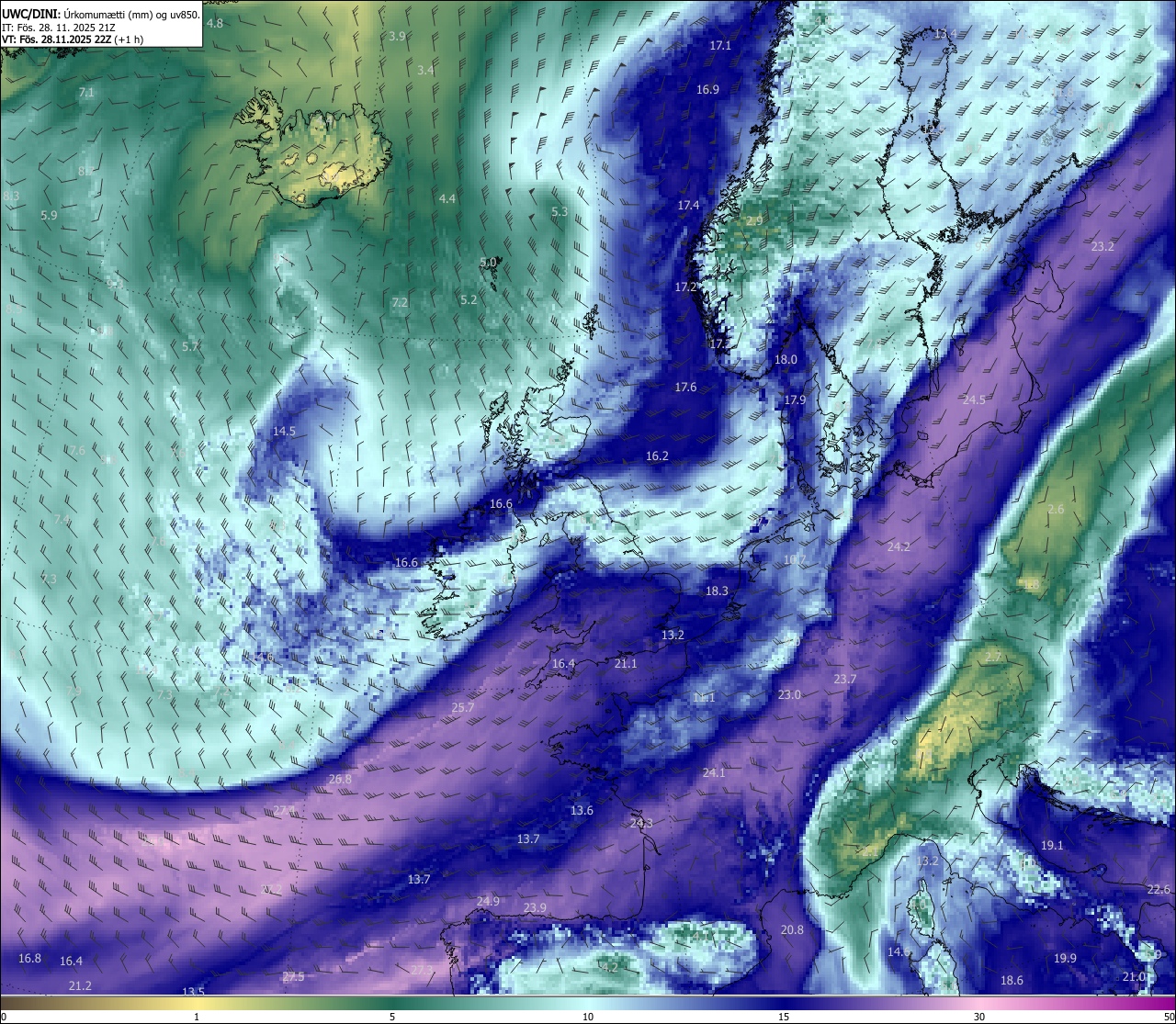This screenshot has height=1024, width=1176.
Task: Click the colorbar tick label 1
Action: 197,1017
